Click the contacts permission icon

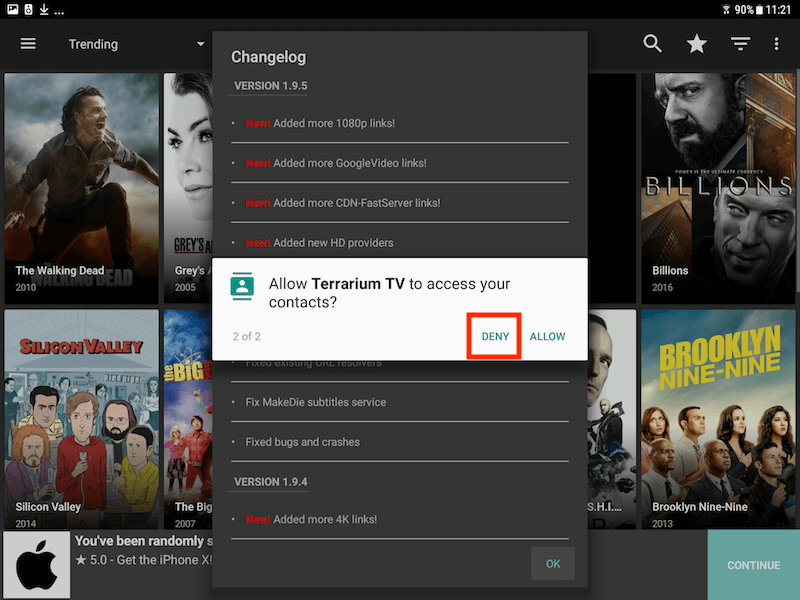click(x=242, y=286)
